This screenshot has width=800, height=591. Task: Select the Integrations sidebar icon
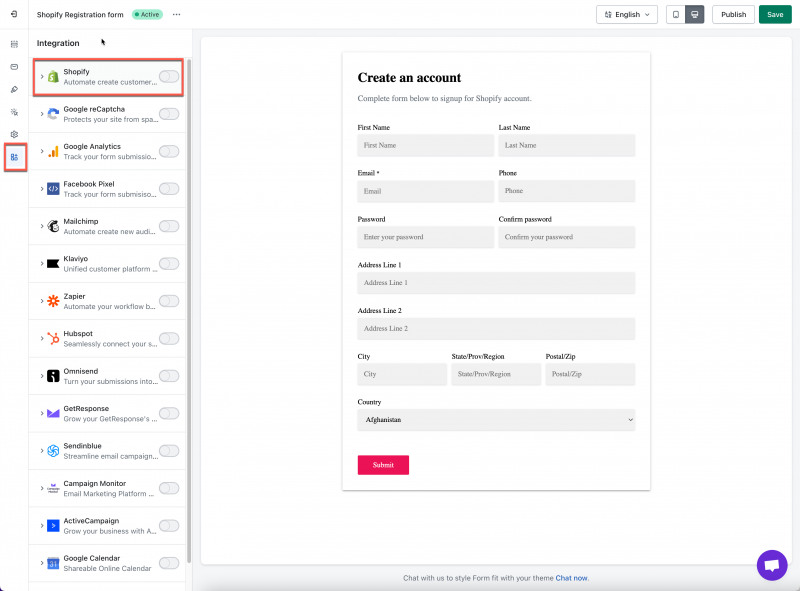tap(14, 158)
